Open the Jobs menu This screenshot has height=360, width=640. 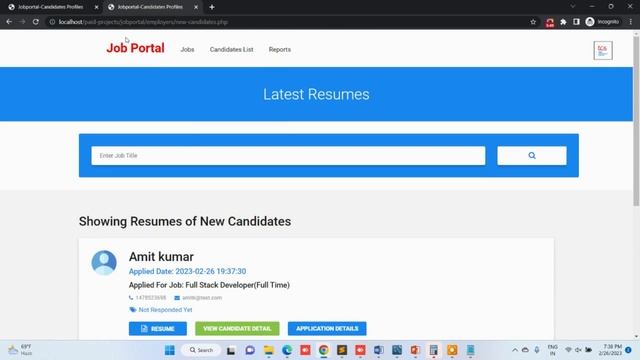(187, 49)
